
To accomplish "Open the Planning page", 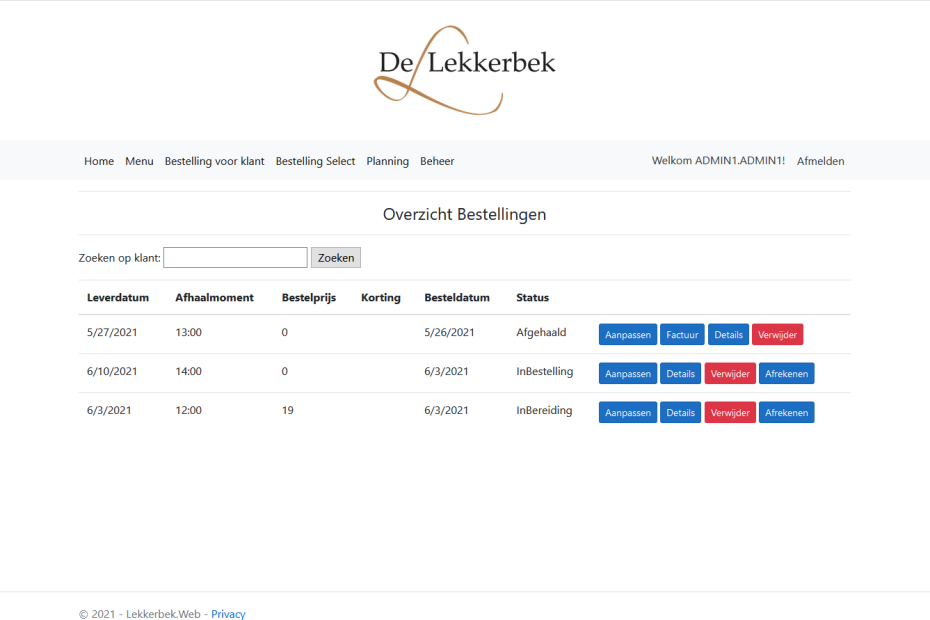I will [387, 161].
